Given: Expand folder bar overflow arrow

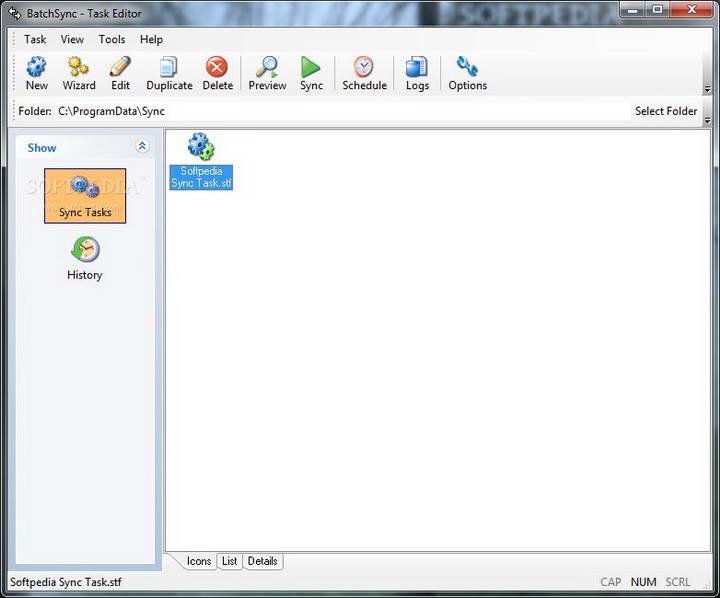Looking at the screenshot, I should click(708, 121).
